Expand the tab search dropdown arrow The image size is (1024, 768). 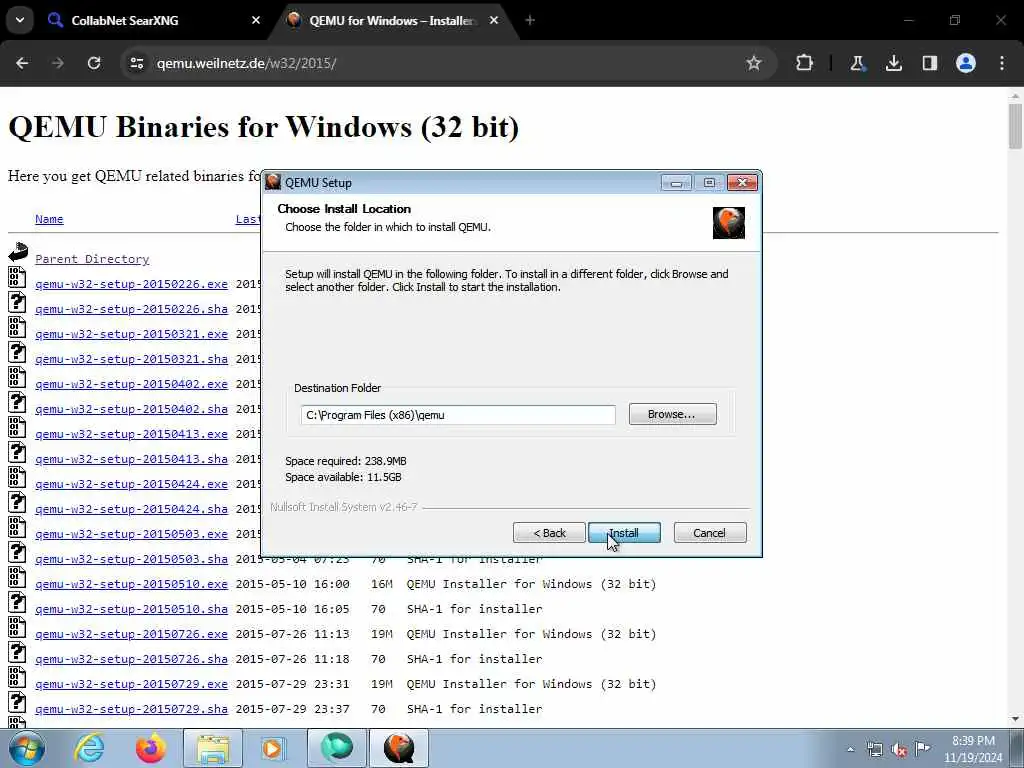[20, 20]
